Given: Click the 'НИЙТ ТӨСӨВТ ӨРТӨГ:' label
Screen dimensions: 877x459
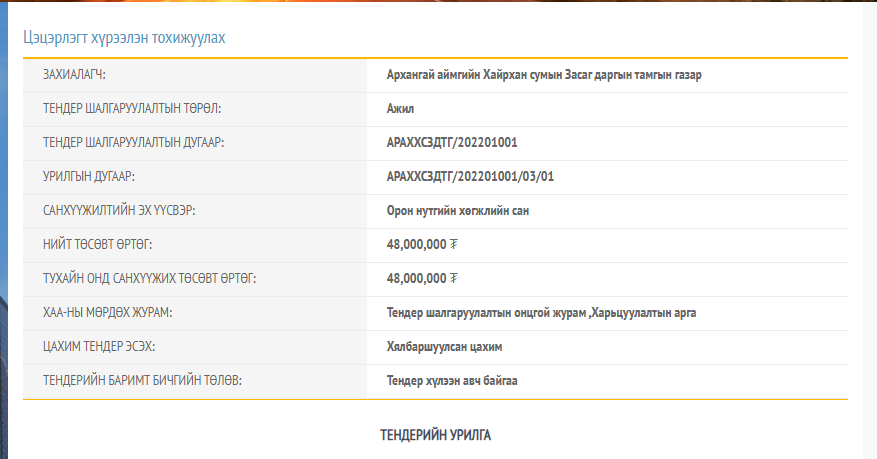Looking at the screenshot, I should [97, 244].
